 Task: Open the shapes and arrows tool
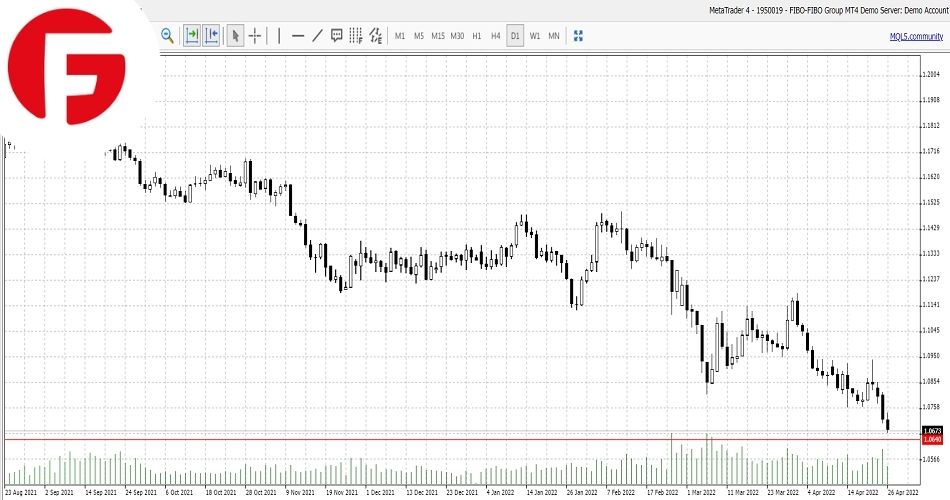coord(376,36)
